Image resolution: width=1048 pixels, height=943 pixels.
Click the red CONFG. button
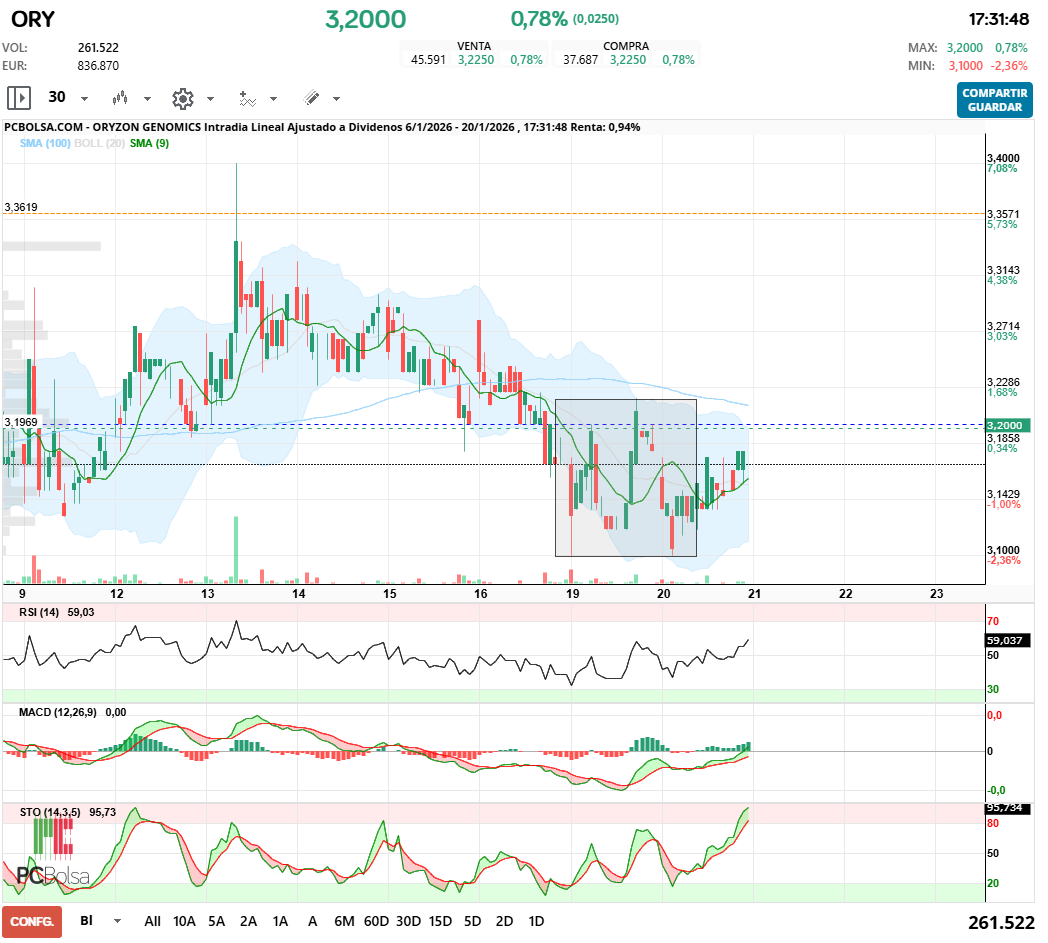[x=32, y=920]
